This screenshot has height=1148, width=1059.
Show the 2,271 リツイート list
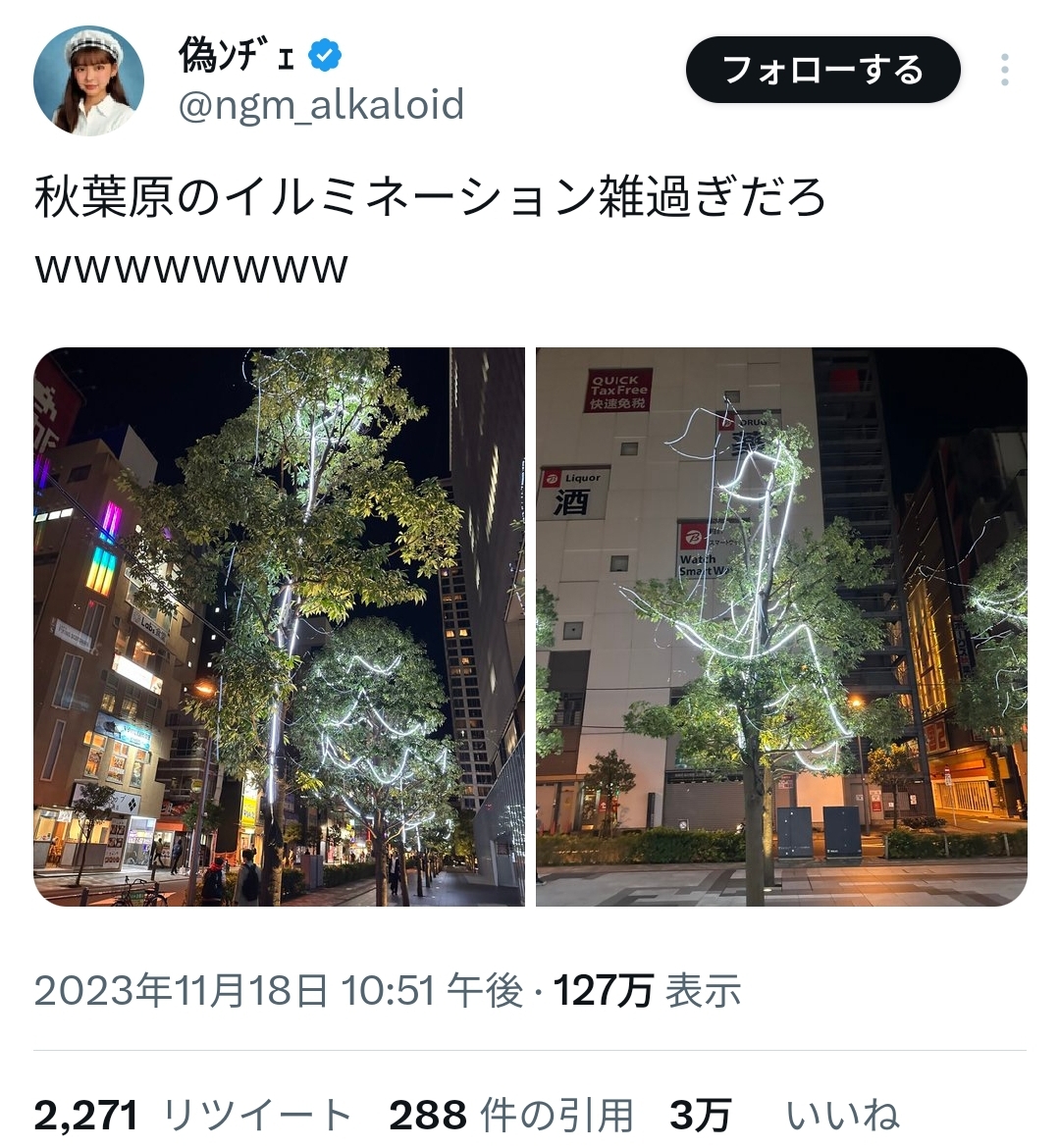193,1115
